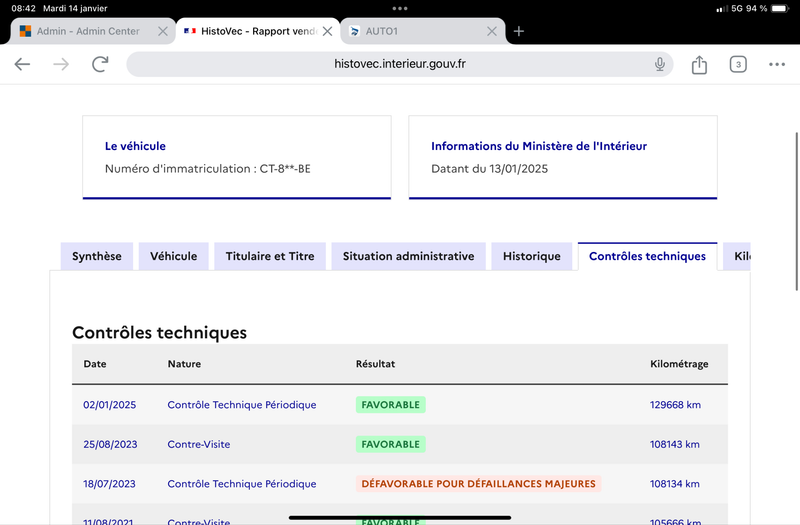Open the Historique tab

(x=532, y=256)
